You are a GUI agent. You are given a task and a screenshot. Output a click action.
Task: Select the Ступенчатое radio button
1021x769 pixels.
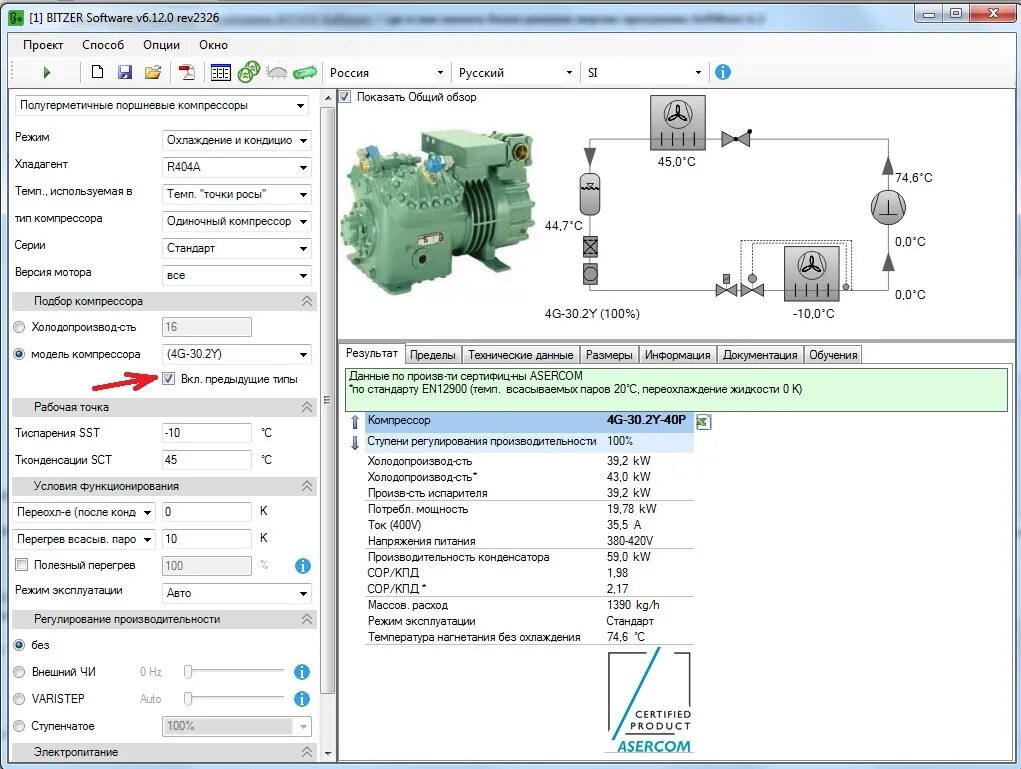pos(19,725)
